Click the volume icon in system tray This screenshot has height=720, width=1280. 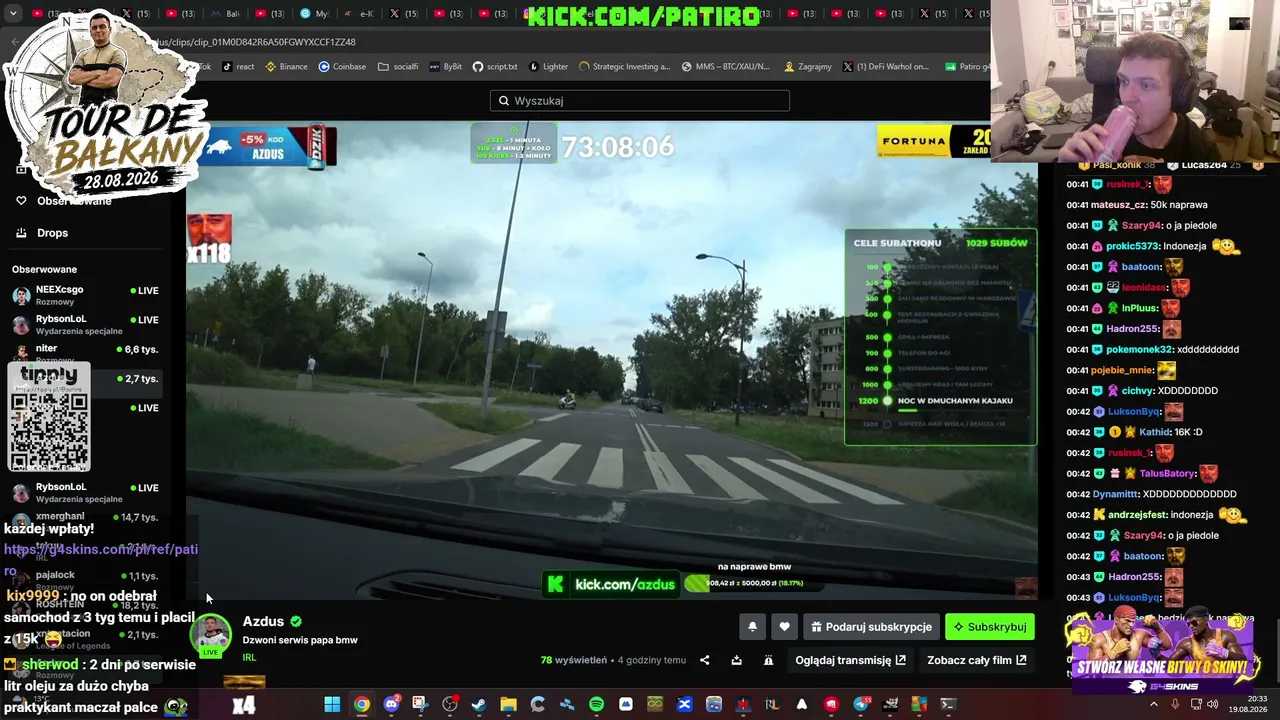[x=1212, y=704]
